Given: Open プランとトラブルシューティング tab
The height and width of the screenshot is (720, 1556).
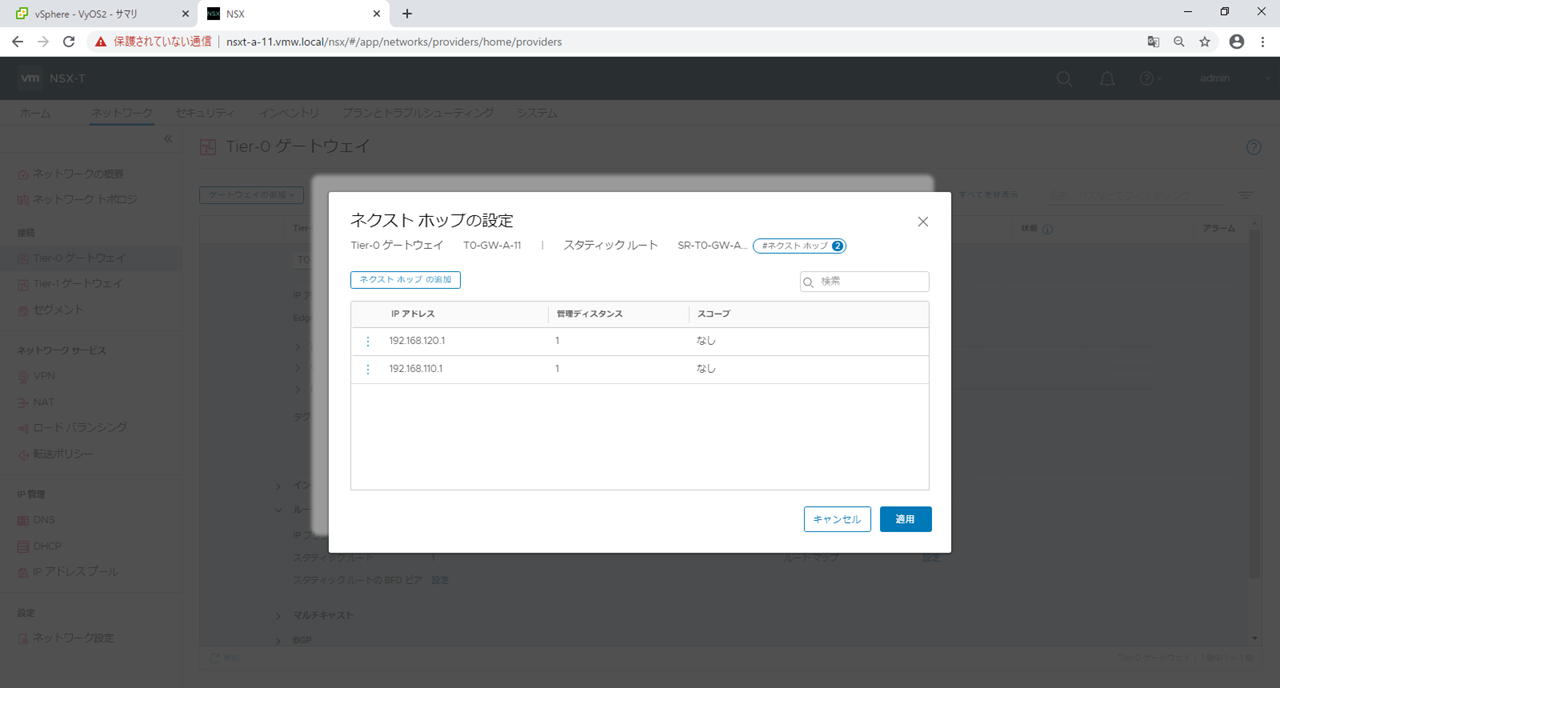Looking at the screenshot, I should coord(418,113).
